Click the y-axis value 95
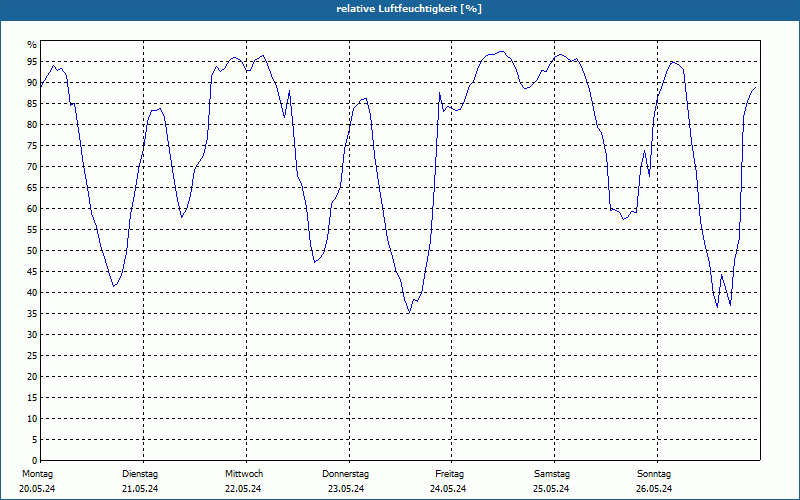 tap(32, 62)
